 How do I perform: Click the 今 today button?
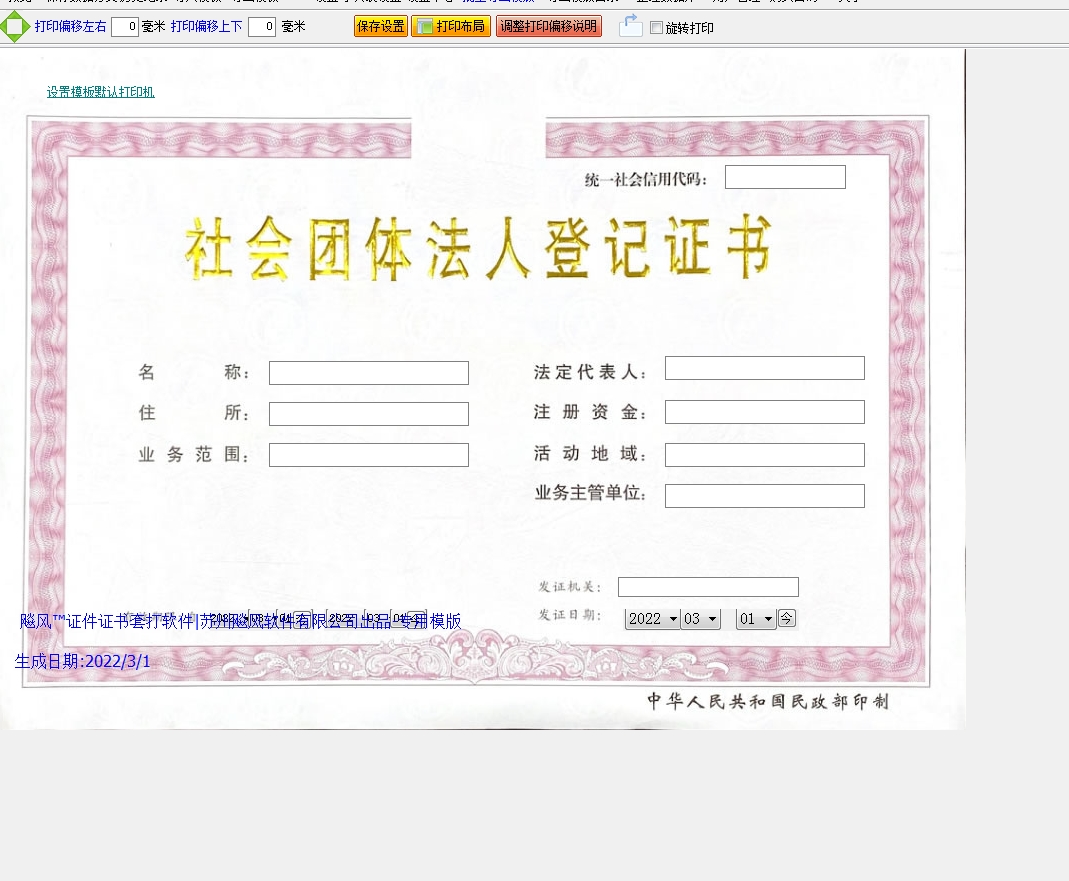pyautogui.click(x=787, y=618)
